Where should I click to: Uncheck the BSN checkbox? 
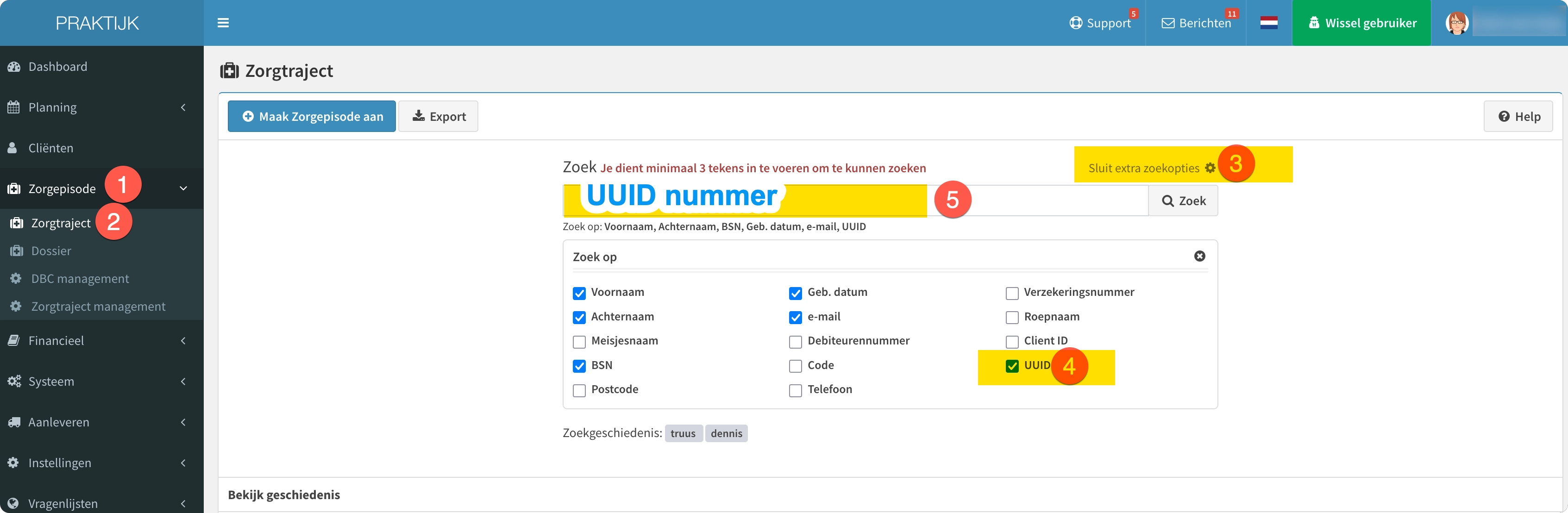579,366
